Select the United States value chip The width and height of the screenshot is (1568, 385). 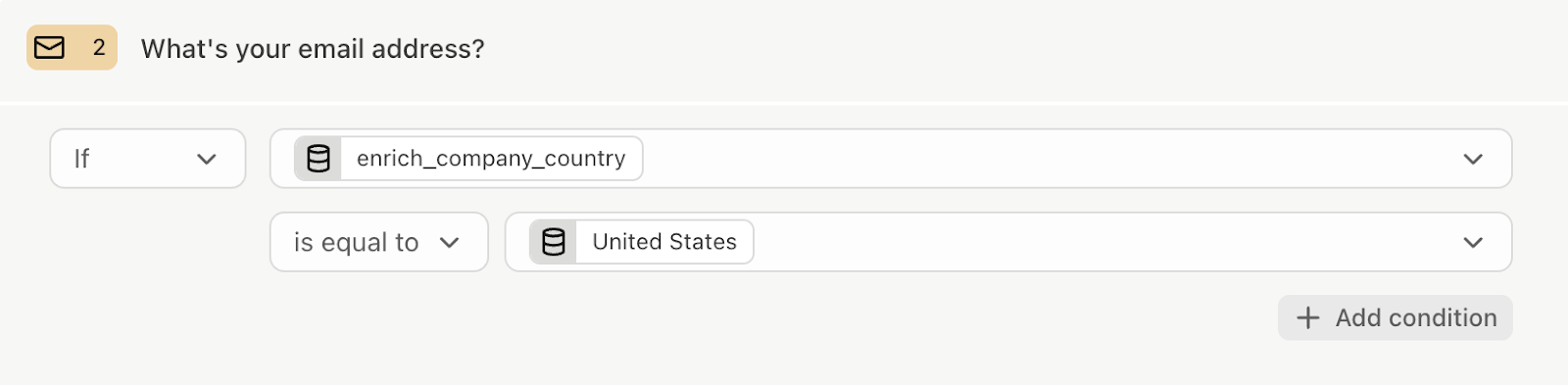click(x=642, y=242)
